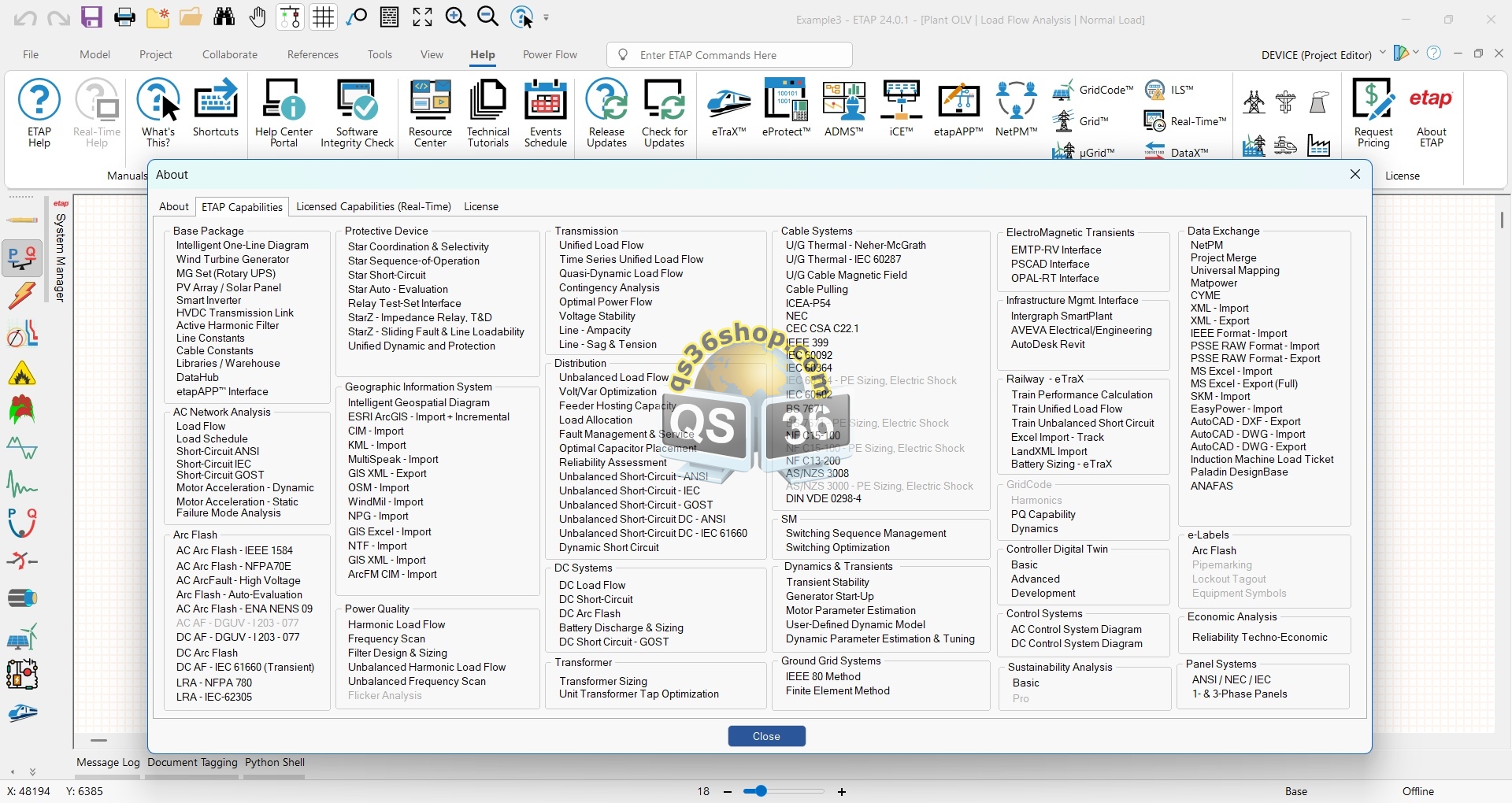Switch to the Project ribbon tab

pyautogui.click(x=156, y=54)
